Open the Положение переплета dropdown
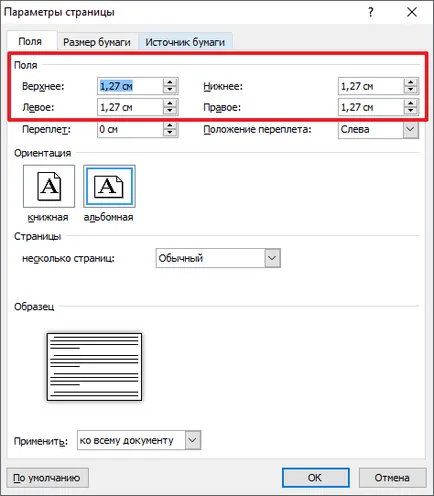The width and height of the screenshot is (434, 496). (x=411, y=129)
